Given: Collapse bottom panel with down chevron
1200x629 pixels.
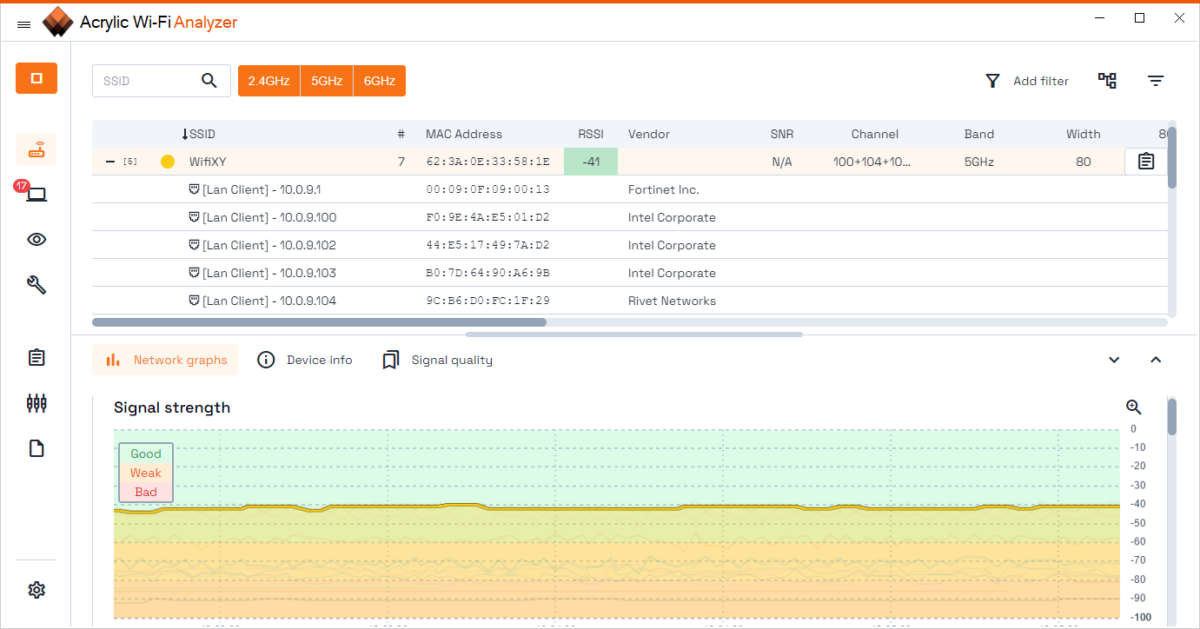Looking at the screenshot, I should point(1114,360).
